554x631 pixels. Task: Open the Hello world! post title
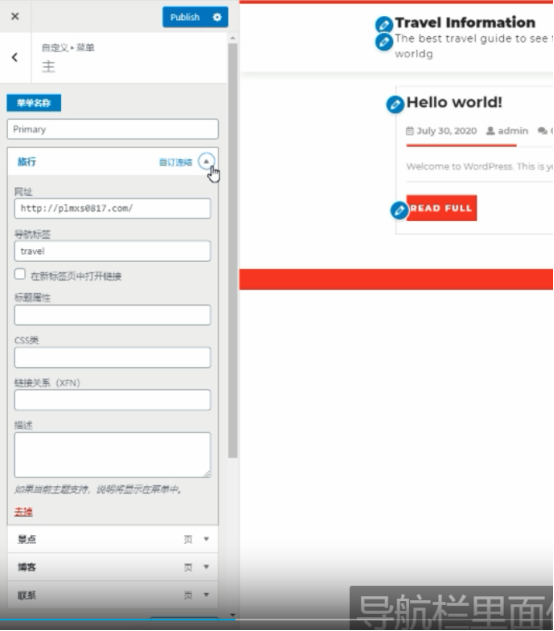454,102
